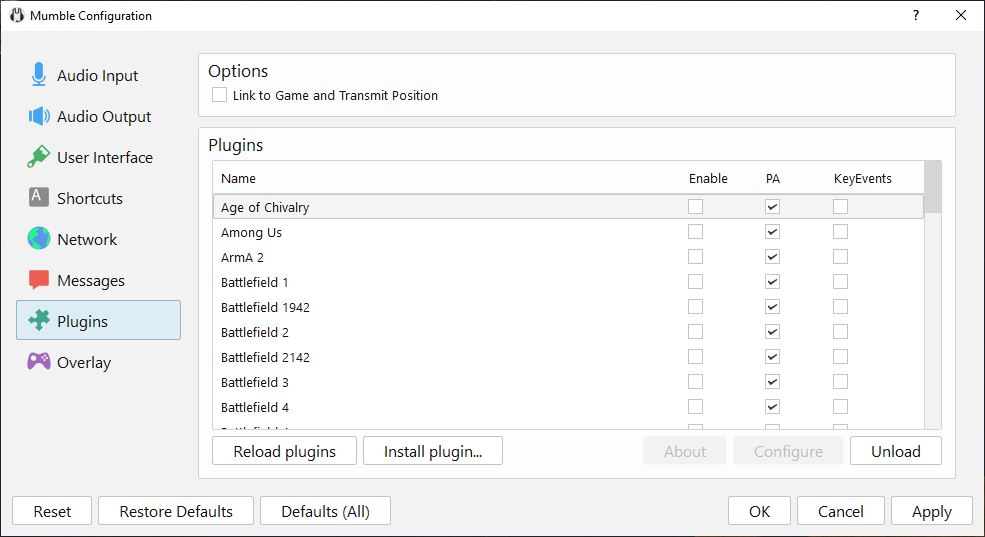Close the Mumble Configuration window

(x=961, y=15)
